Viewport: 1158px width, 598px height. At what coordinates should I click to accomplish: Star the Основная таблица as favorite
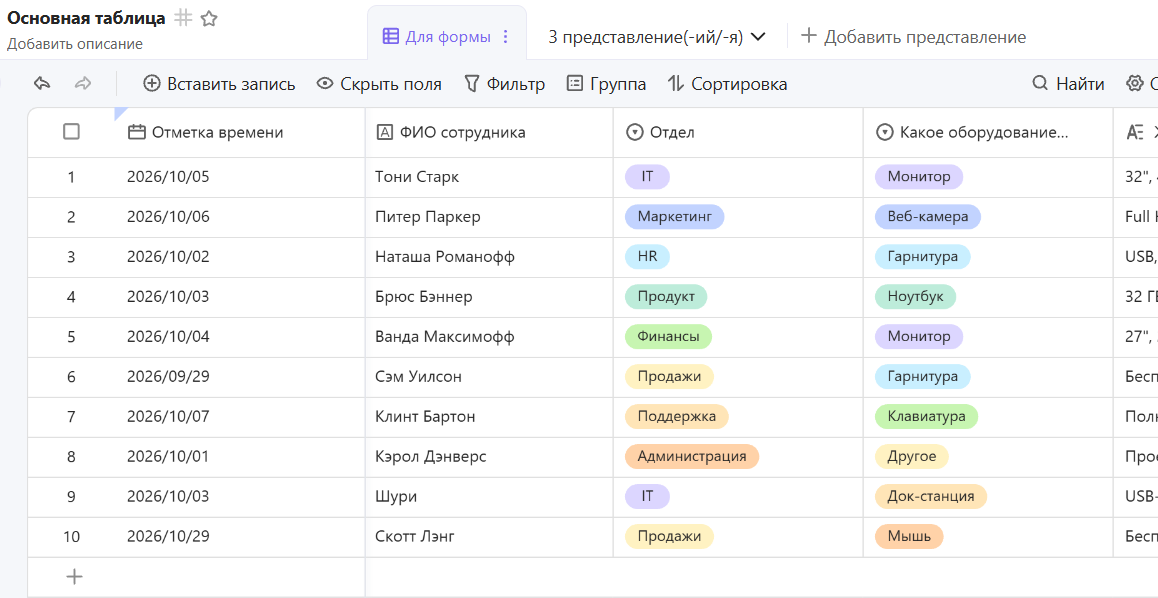click(x=209, y=18)
